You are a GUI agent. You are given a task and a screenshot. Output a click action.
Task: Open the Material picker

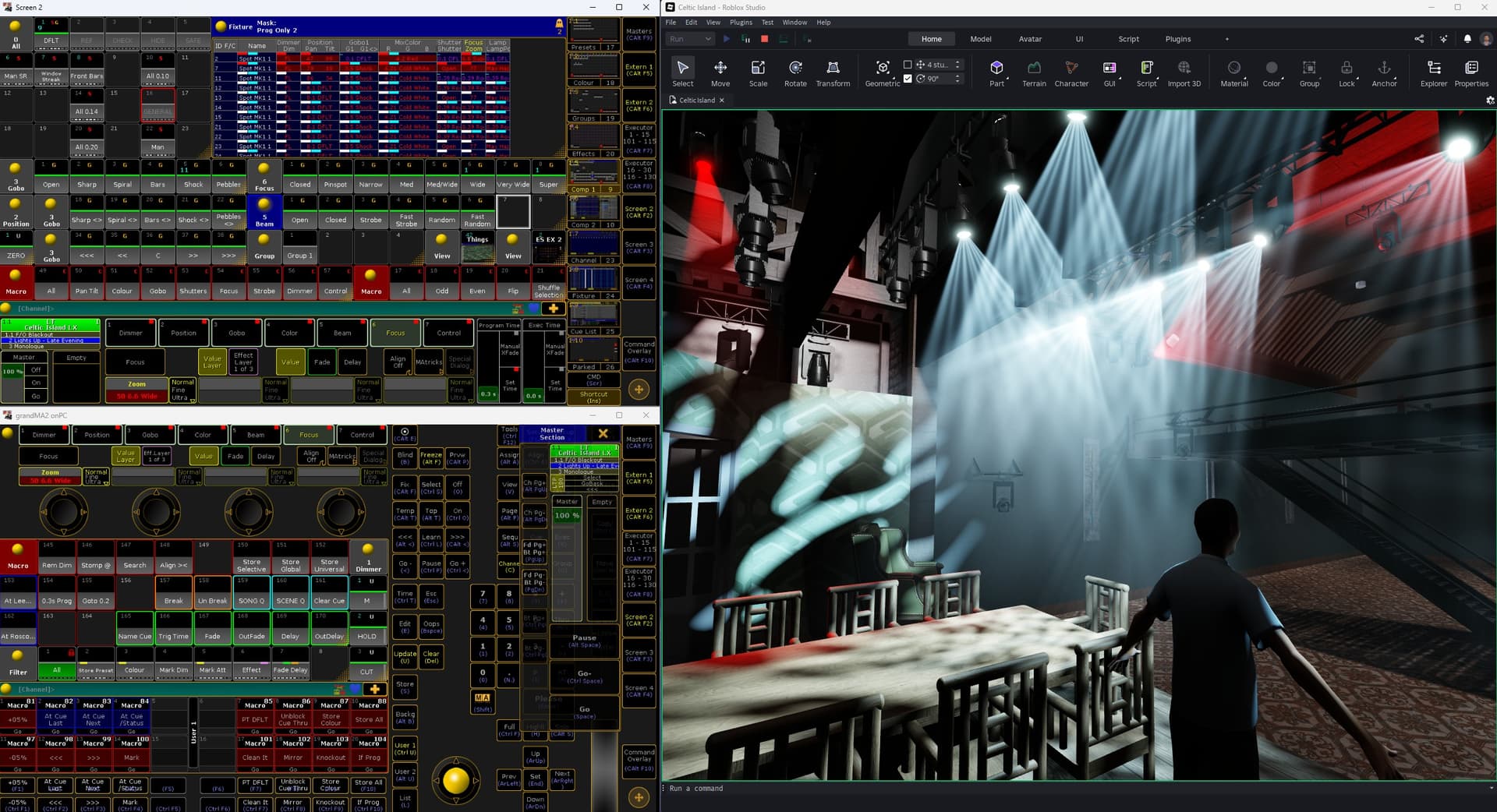coord(1233,72)
